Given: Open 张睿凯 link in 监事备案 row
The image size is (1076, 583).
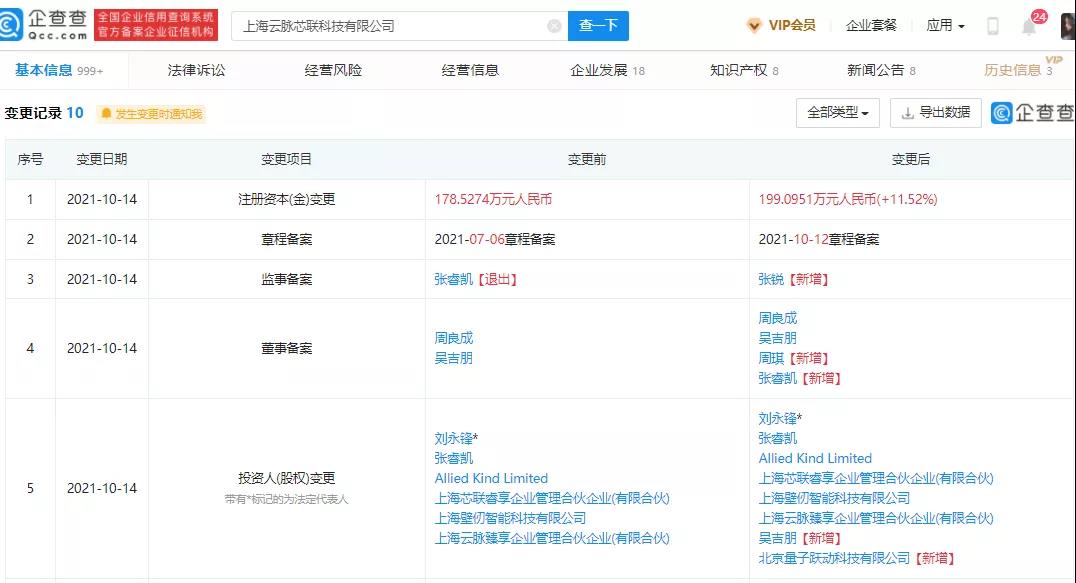Looking at the screenshot, I should (x=454, y=279).
